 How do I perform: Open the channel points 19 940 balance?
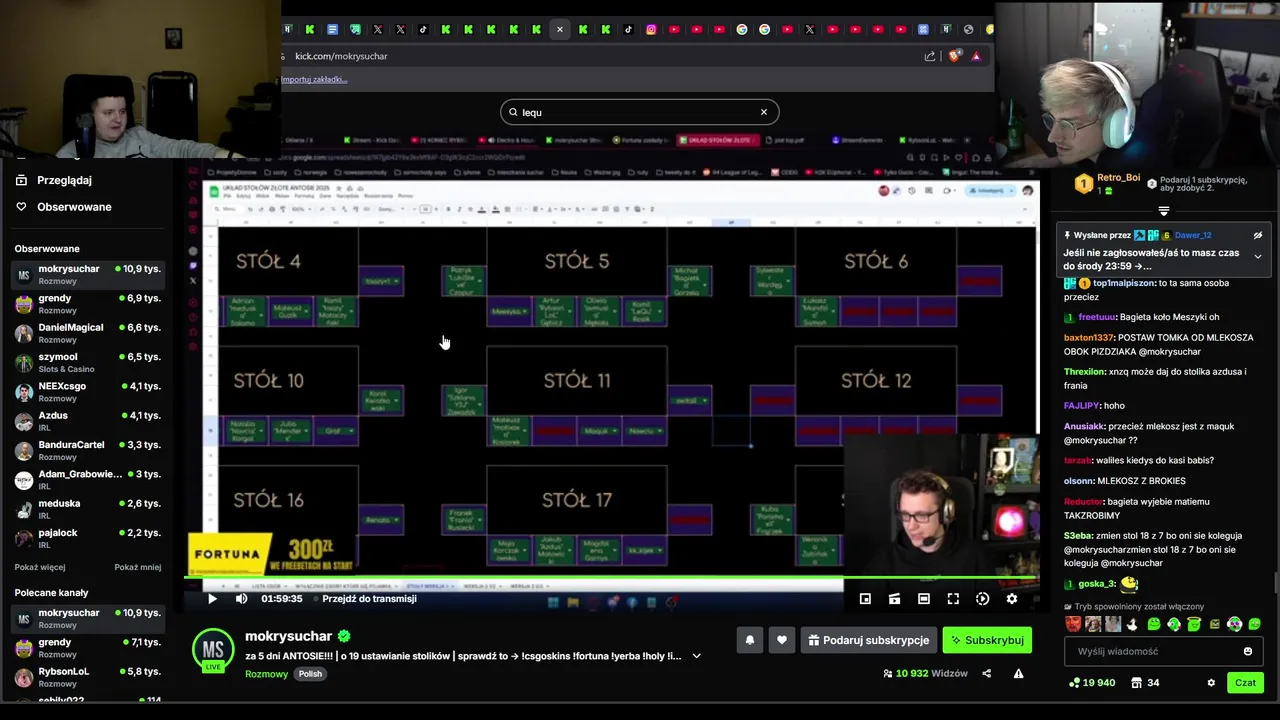click(1092, 683)
